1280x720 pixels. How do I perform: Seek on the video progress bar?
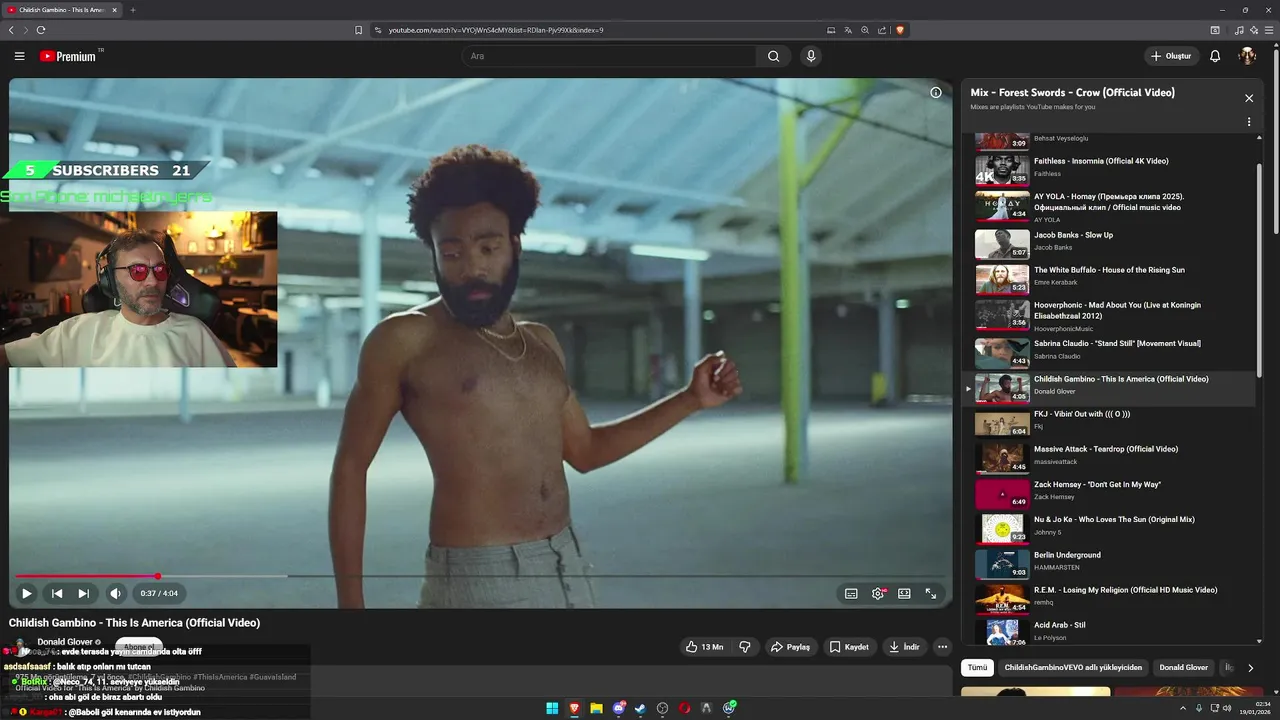pyautogui.click(x=480, y=576)
